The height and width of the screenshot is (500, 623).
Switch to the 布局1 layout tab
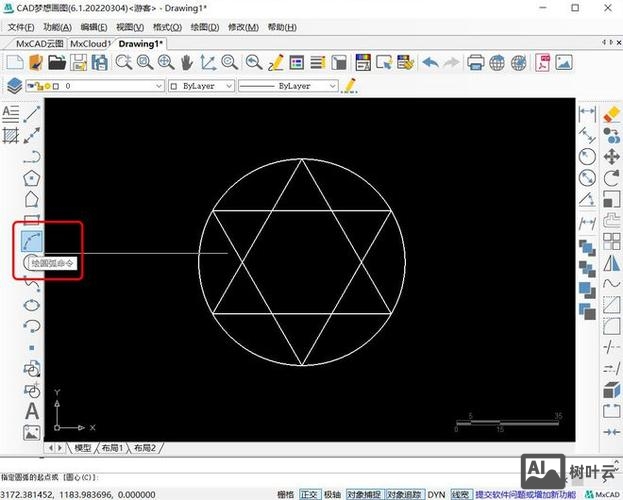click(114, 449)
